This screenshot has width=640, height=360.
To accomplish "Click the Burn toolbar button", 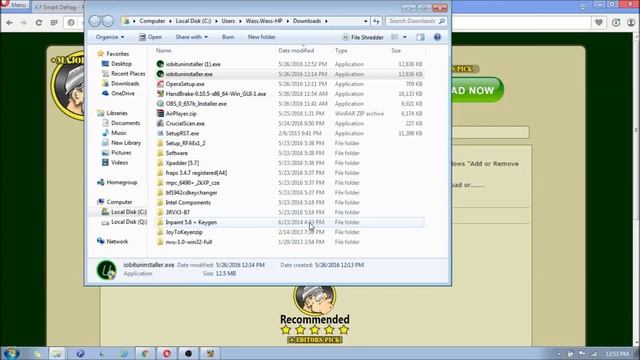I will click(228, 37).
